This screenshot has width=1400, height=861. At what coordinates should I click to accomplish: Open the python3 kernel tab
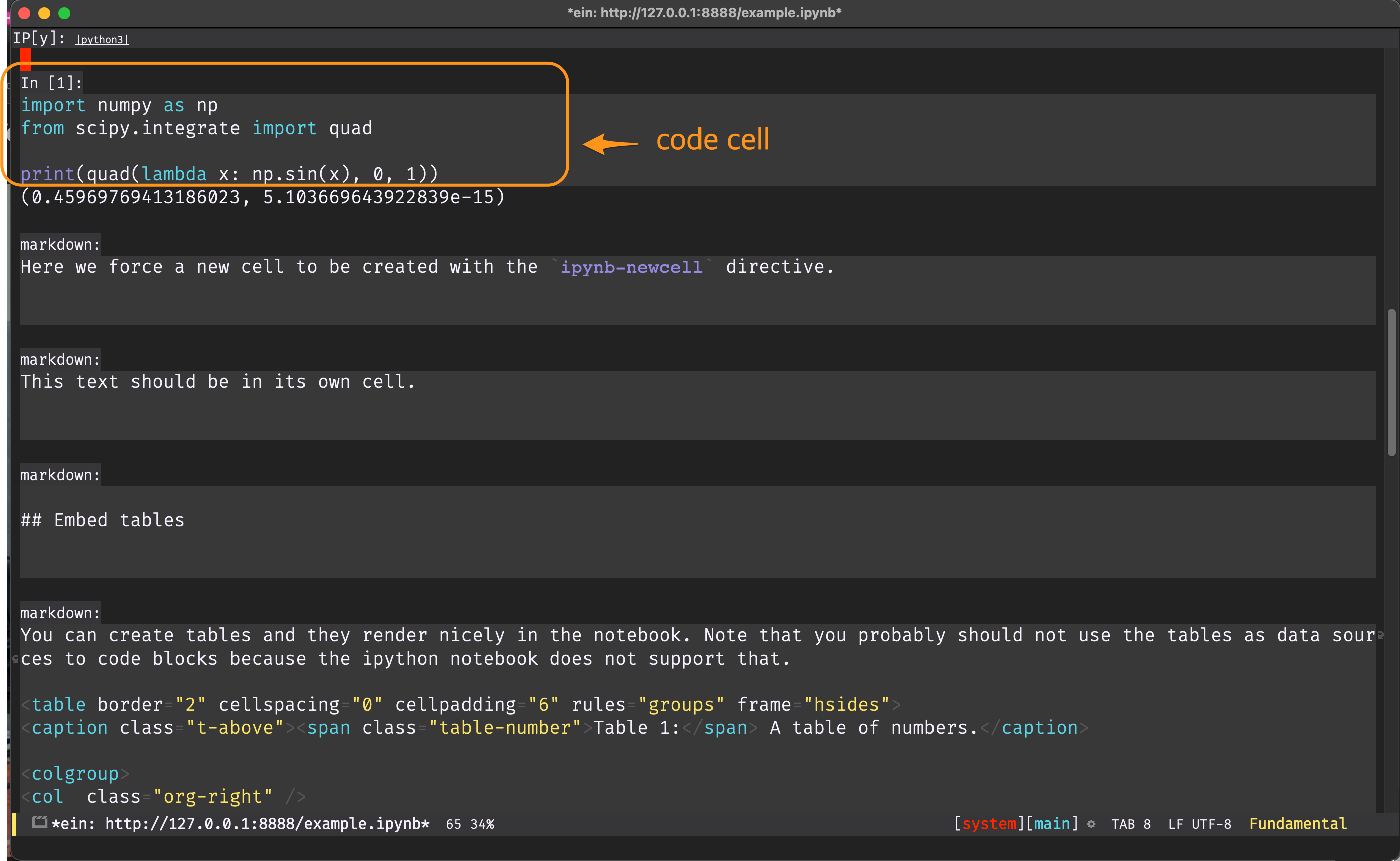click(103, 39)
